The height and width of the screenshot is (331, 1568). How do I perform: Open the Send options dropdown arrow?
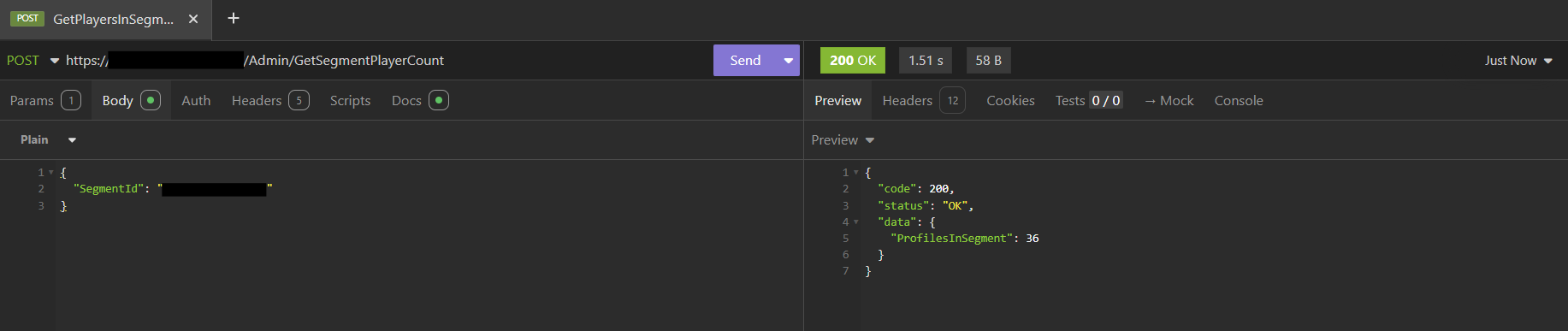788,61
